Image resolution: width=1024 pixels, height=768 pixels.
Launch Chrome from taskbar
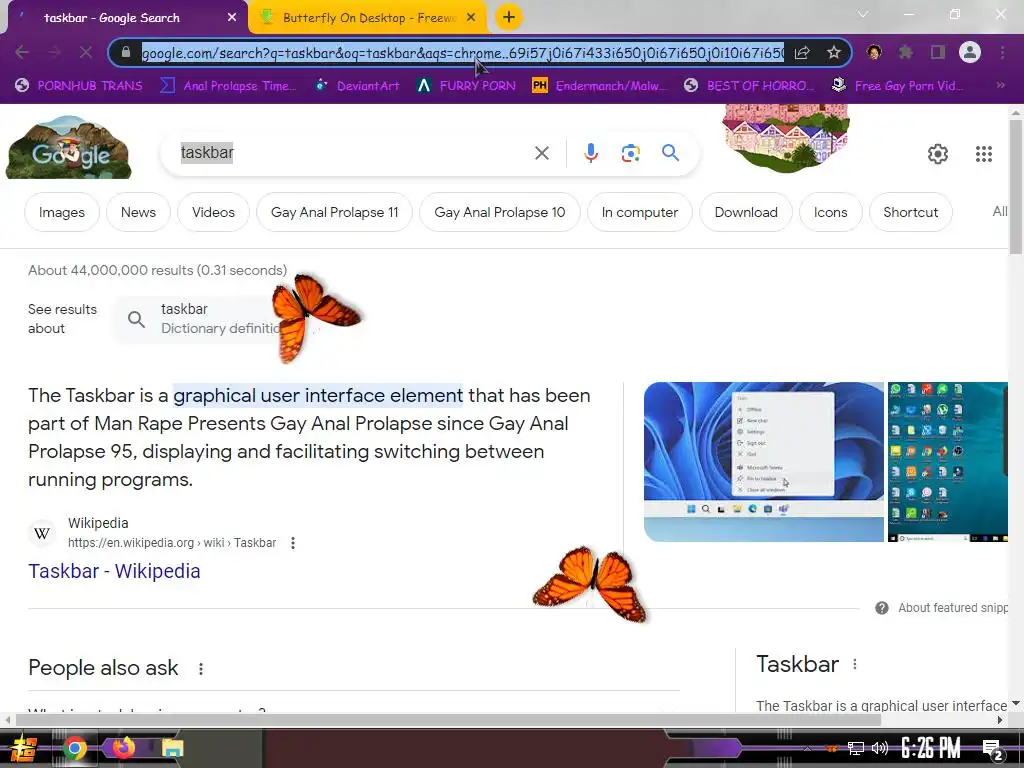pos(74,748)
